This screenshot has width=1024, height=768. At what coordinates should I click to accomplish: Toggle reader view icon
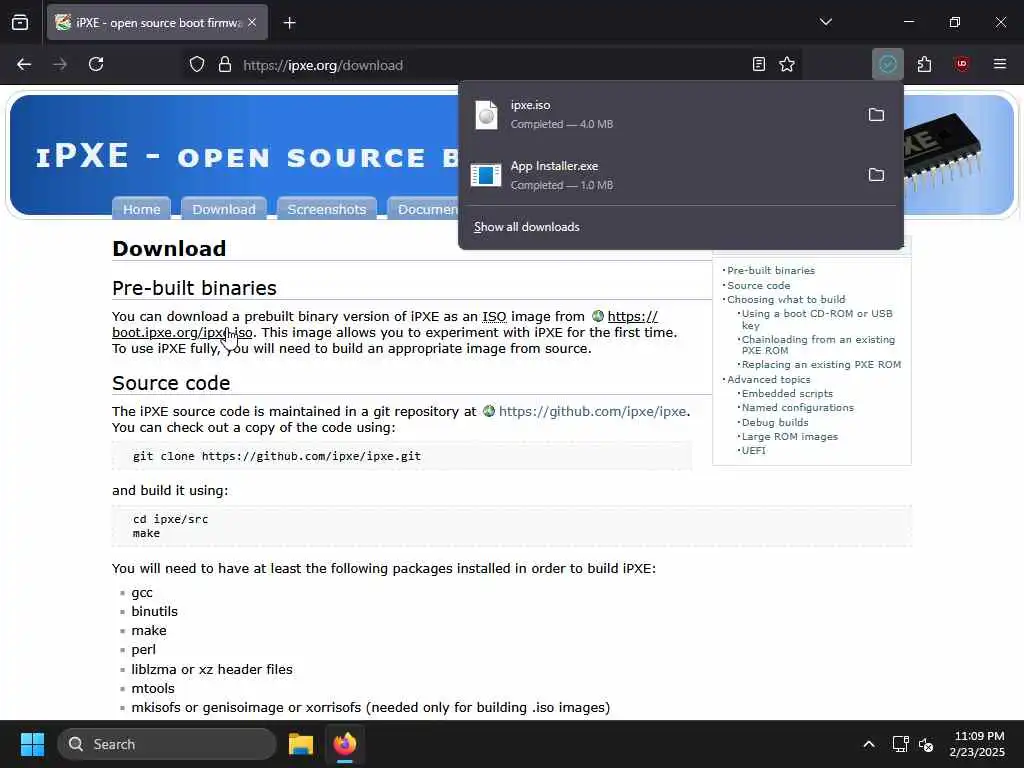tap(758, 64)
